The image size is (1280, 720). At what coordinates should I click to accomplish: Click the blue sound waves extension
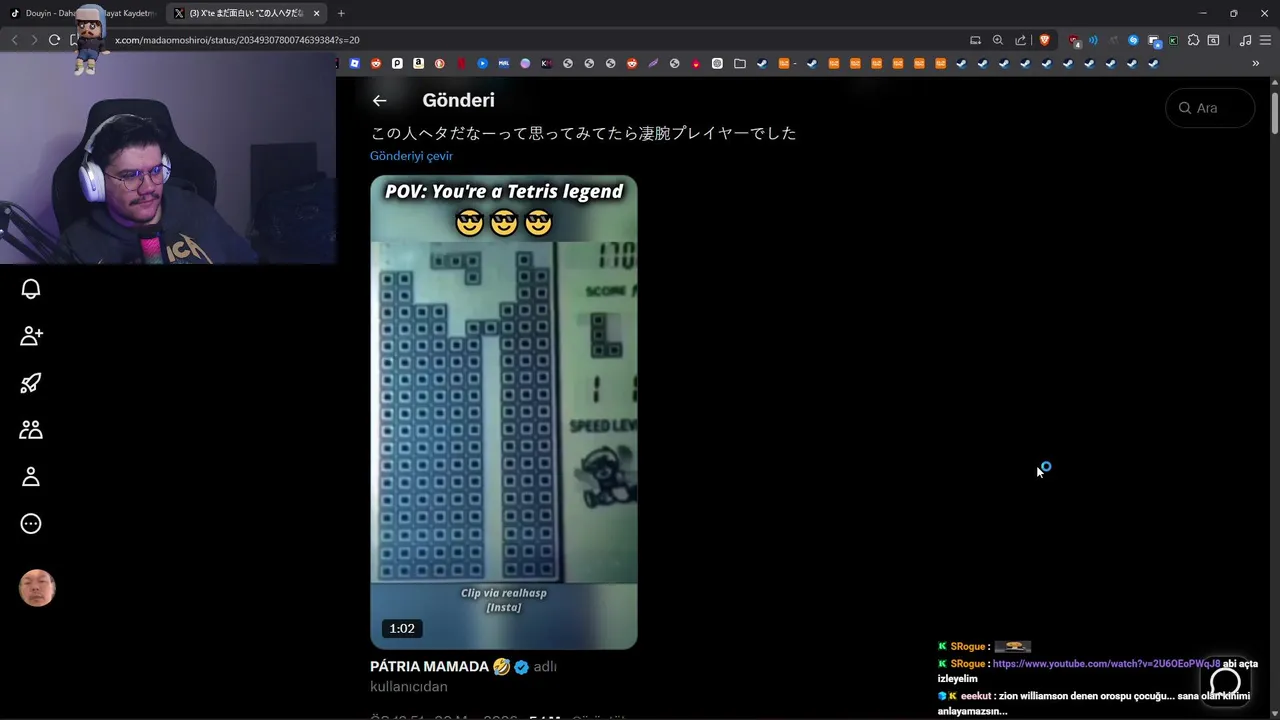coord(1093,40)
